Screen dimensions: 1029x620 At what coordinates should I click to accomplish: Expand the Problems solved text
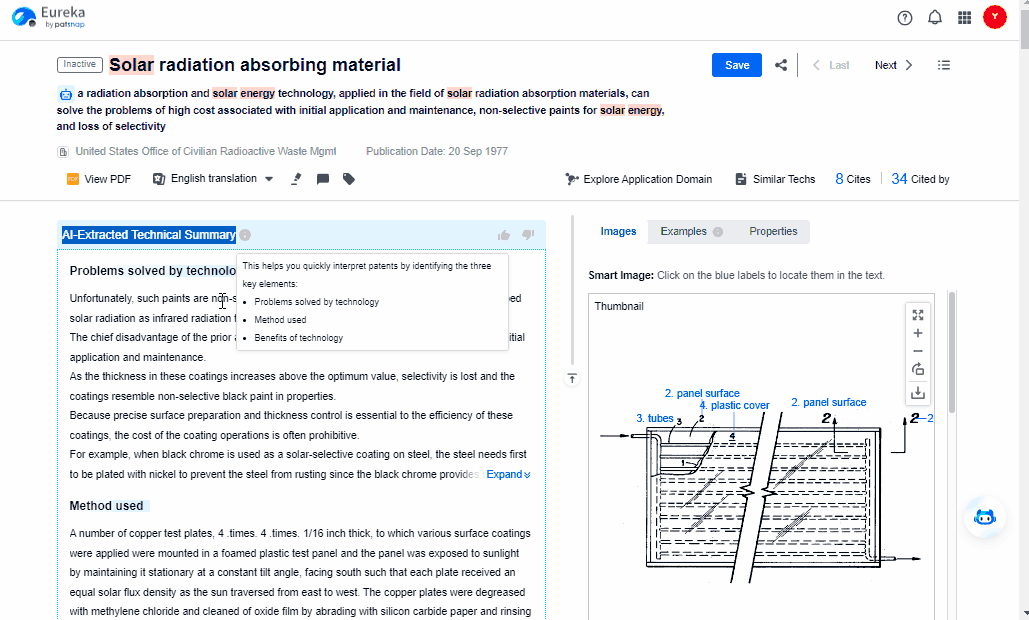(508, 474)
